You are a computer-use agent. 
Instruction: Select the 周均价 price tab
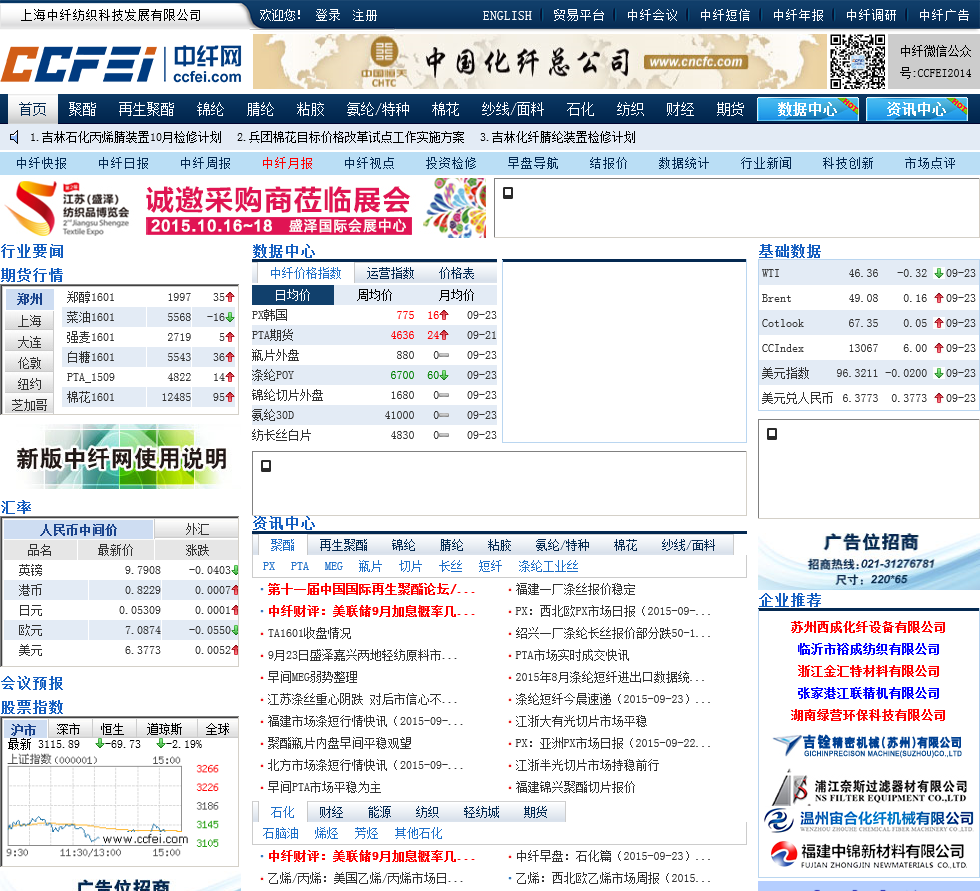374,295
